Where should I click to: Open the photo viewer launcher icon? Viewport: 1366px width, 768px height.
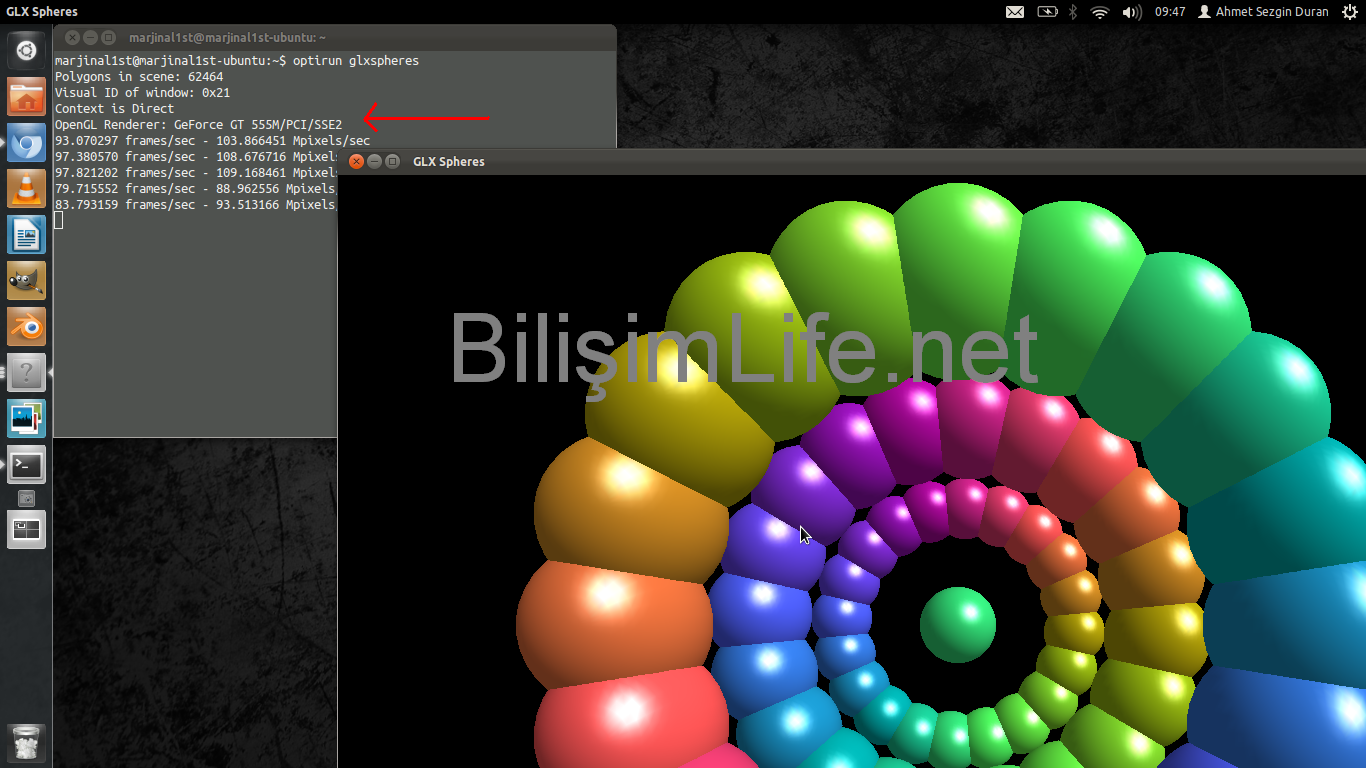26,419
